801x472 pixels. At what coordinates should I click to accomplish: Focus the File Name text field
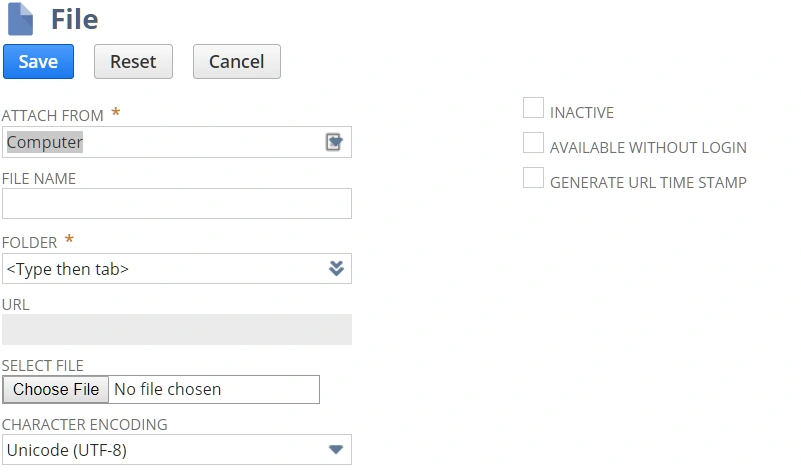[177, 204]
